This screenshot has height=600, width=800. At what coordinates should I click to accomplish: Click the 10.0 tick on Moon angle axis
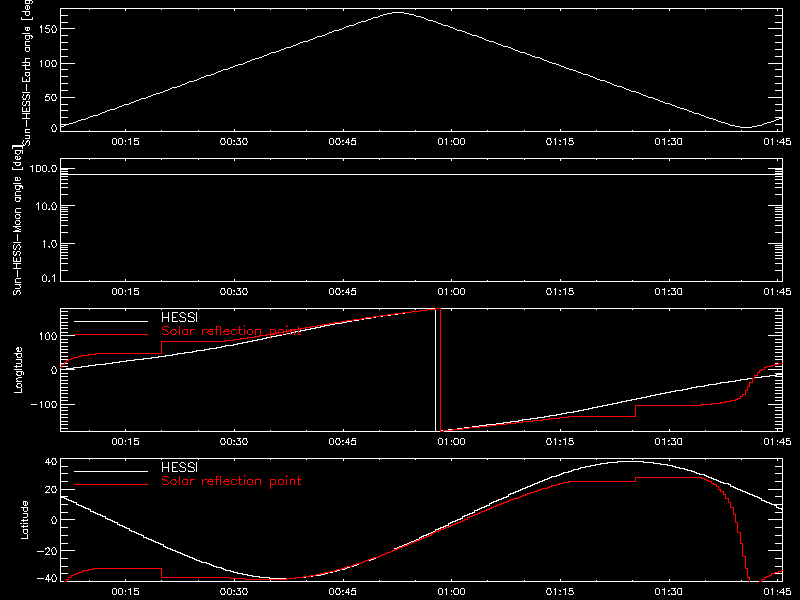[46, 207]
